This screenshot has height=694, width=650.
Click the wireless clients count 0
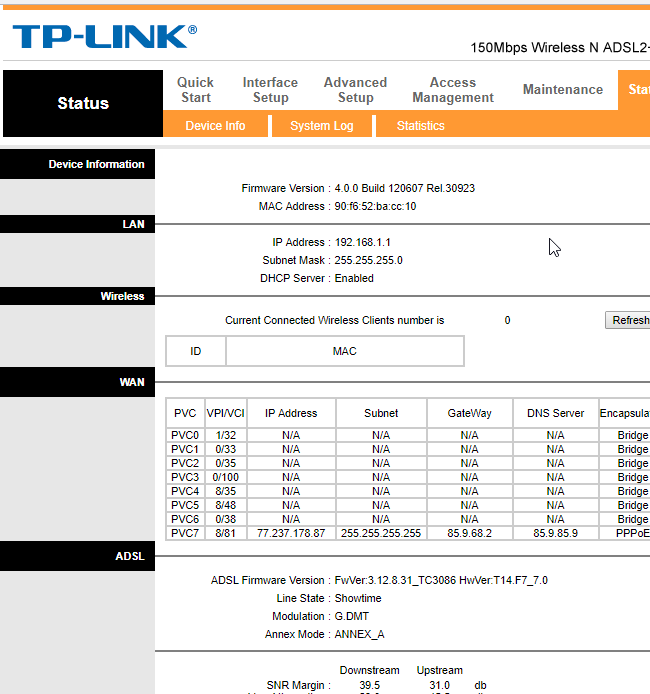[x=508, y=320]
